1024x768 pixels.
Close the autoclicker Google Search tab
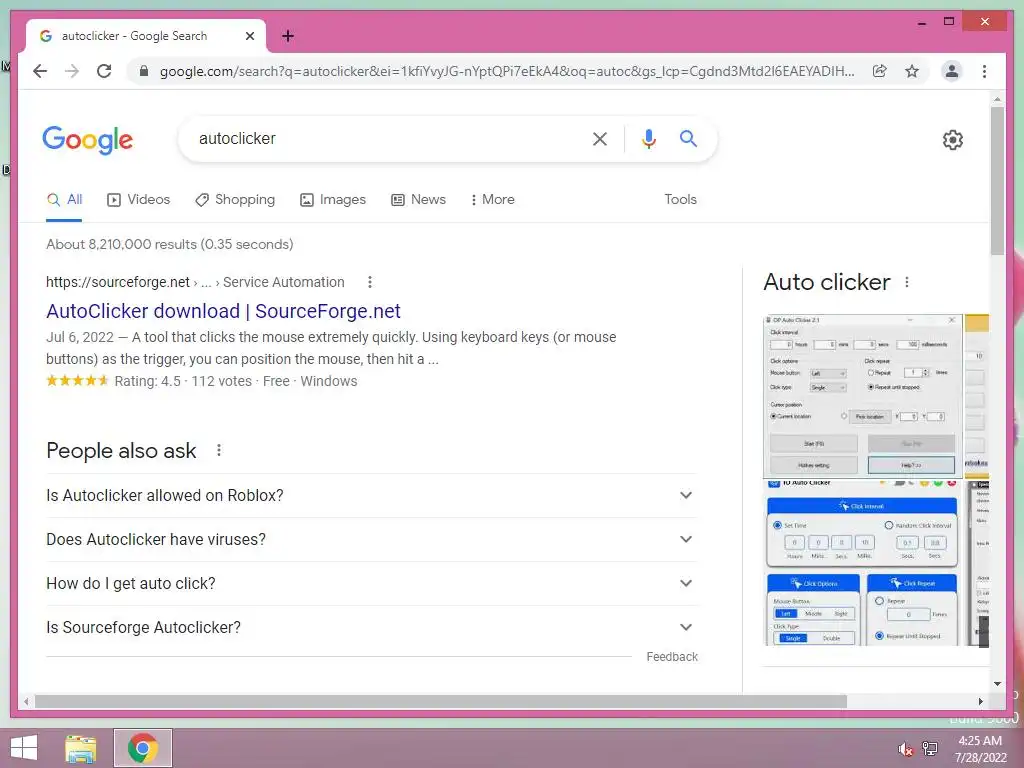click(x=249, y=36)
